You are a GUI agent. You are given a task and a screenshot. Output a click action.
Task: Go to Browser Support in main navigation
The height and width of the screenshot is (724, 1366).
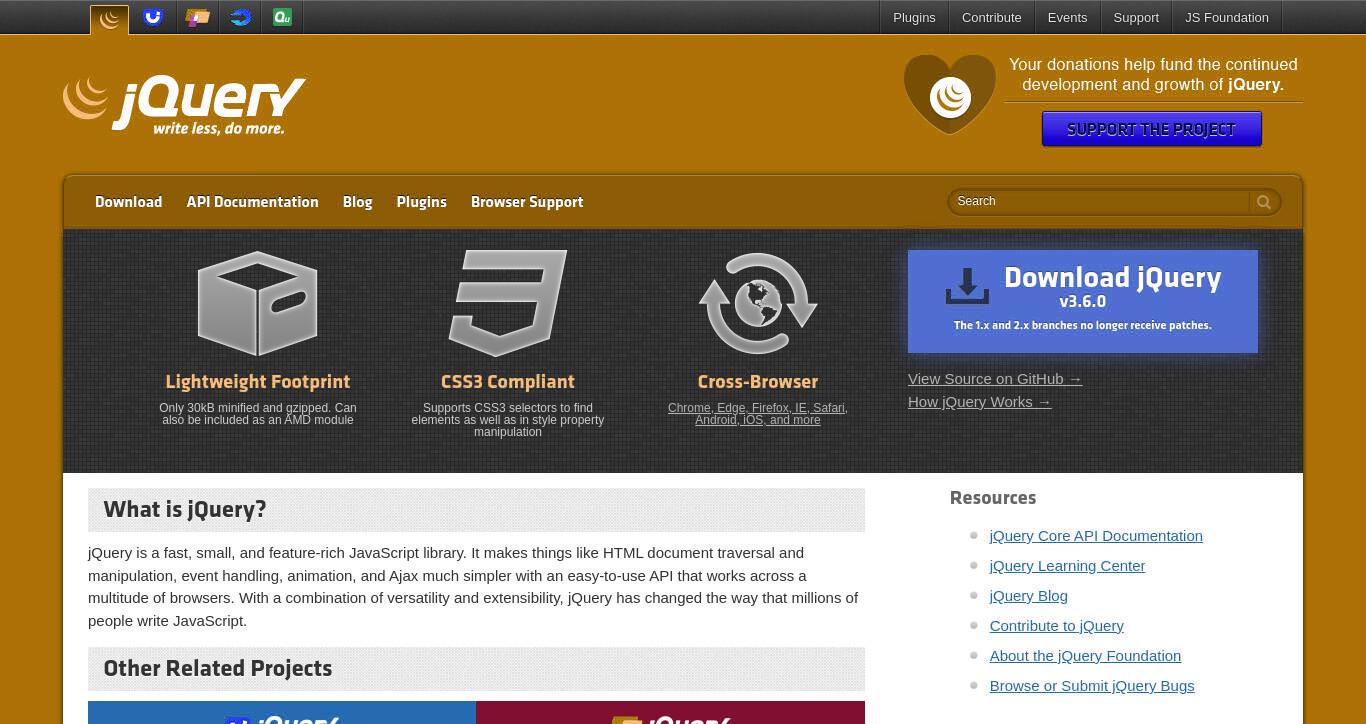[527, 202]
